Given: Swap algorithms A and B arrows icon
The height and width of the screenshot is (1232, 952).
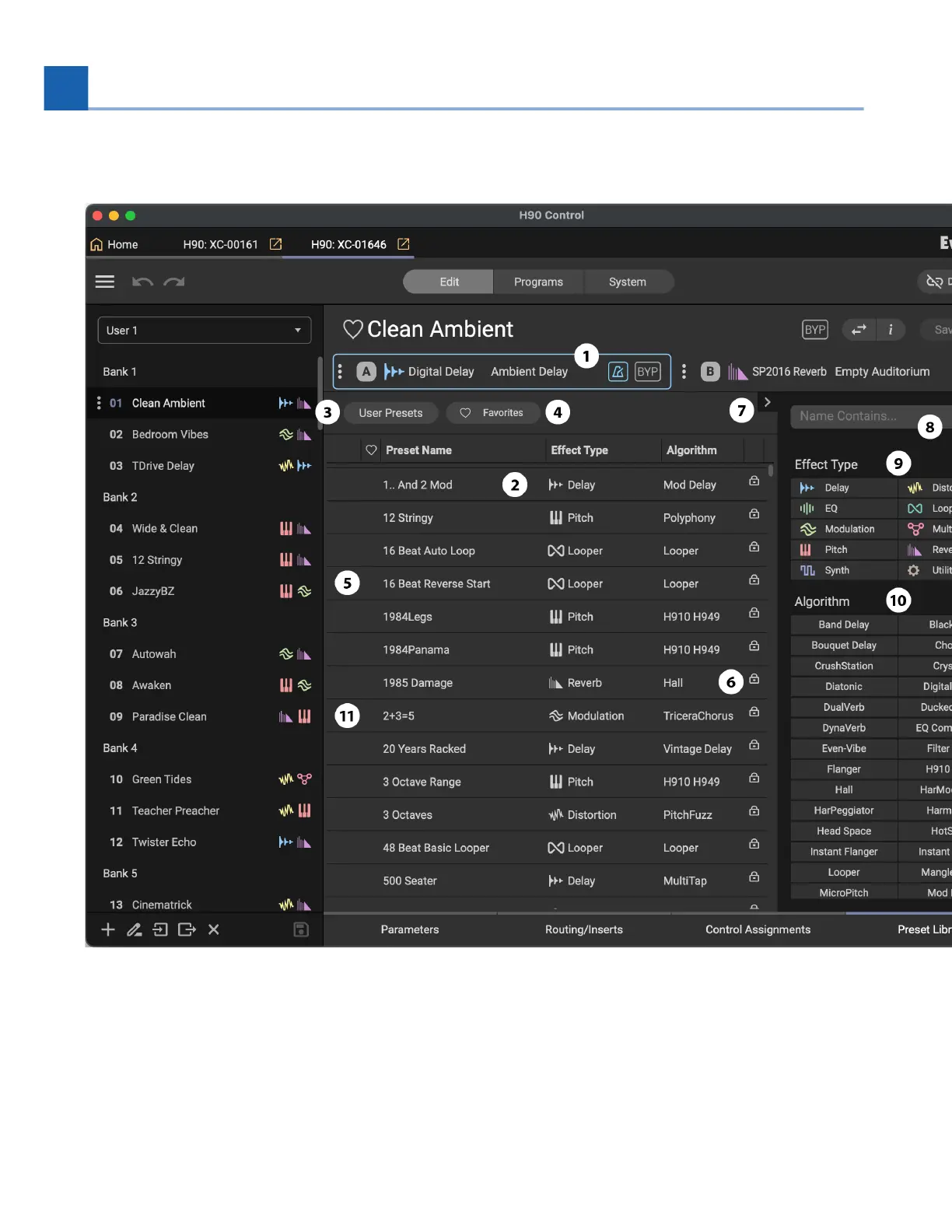Looking at the screenshot, I should click(x=859, y=330).
